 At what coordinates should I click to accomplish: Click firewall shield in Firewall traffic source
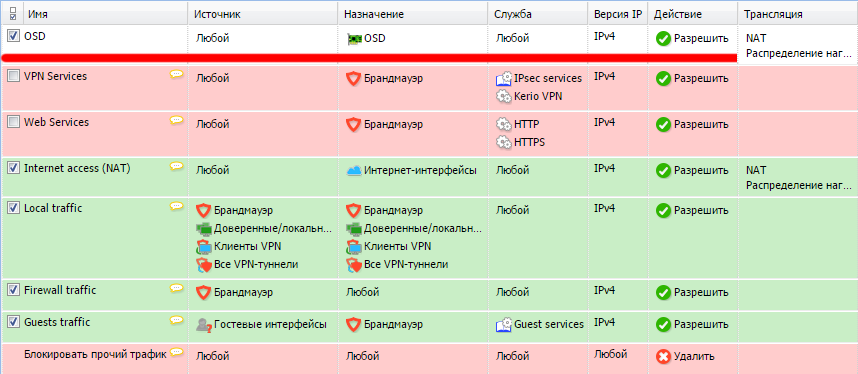204,292
